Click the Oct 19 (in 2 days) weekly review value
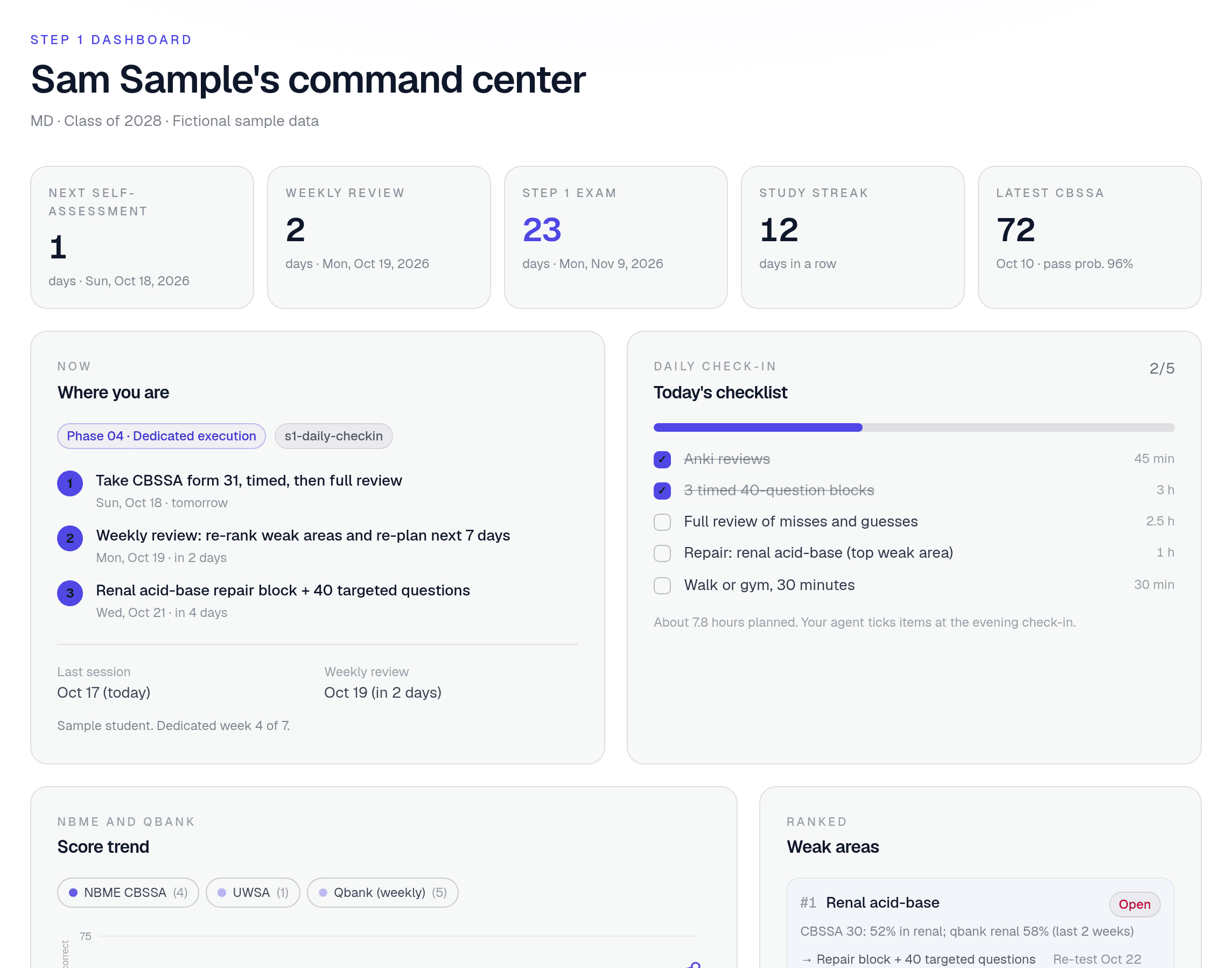The height and width of the screenshot is (968, 1232). tap(382, 692)
